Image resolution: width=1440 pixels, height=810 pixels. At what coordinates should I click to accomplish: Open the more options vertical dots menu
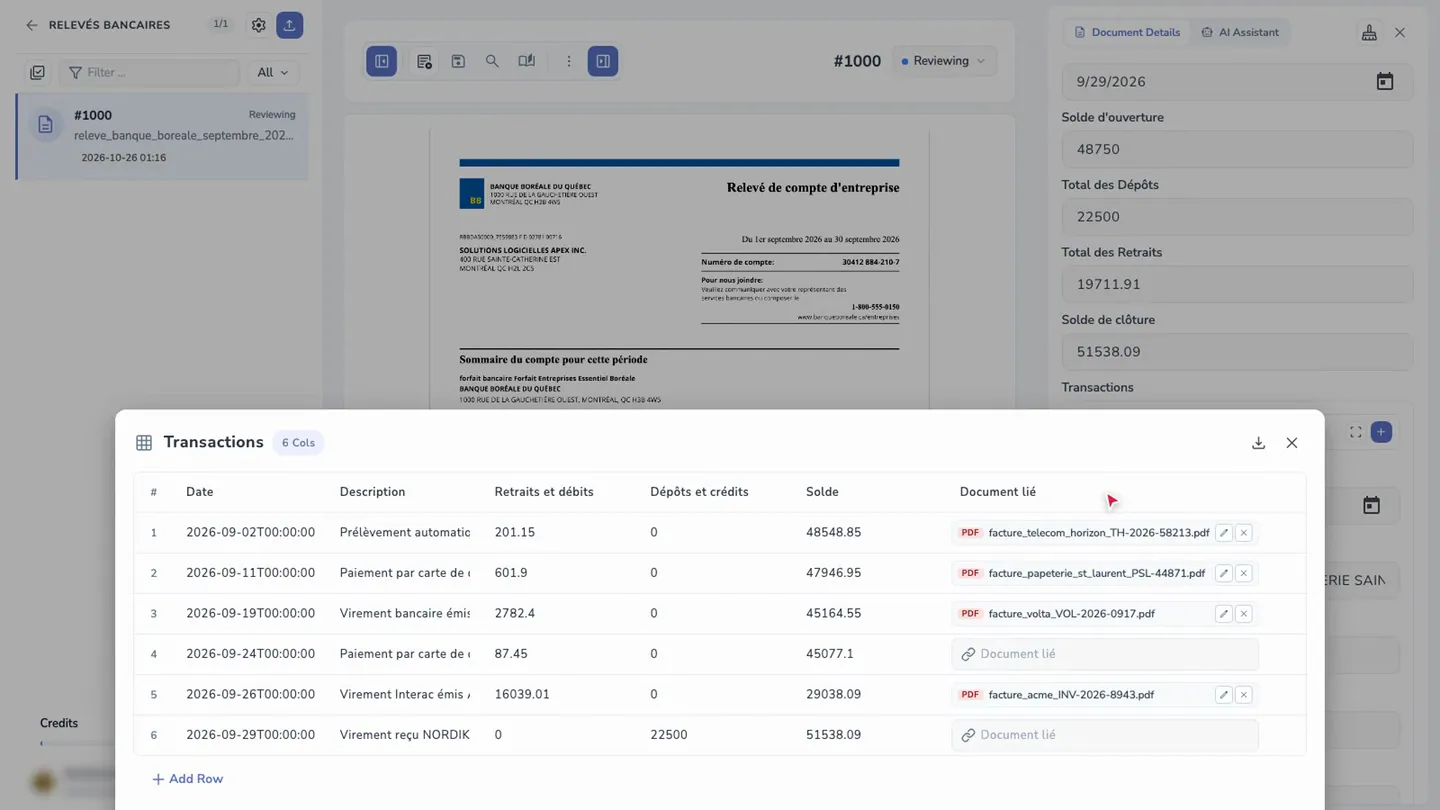click(569, 61)
